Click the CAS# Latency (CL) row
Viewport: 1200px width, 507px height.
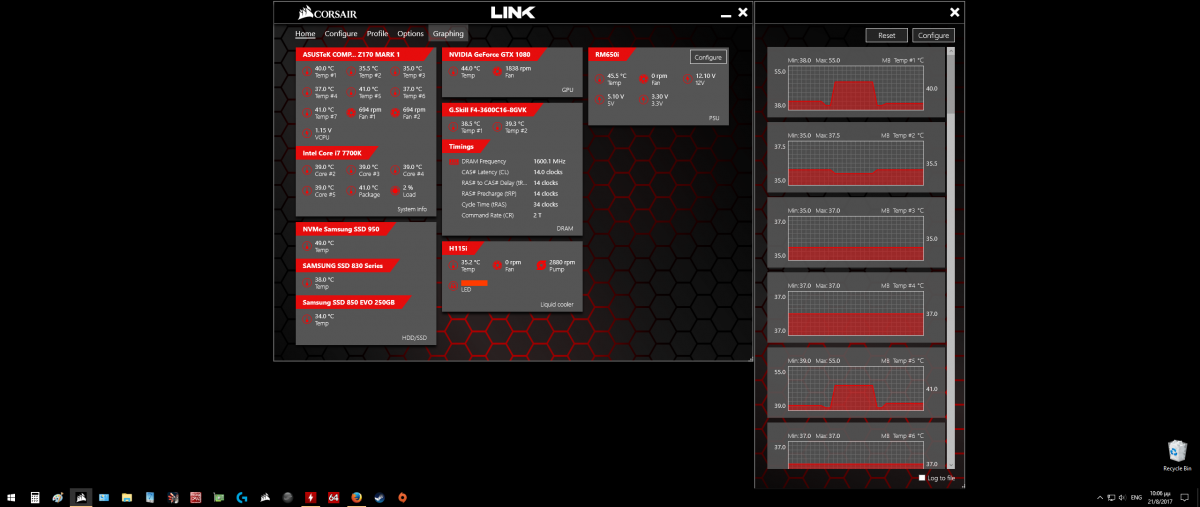[x=510, y=172]
